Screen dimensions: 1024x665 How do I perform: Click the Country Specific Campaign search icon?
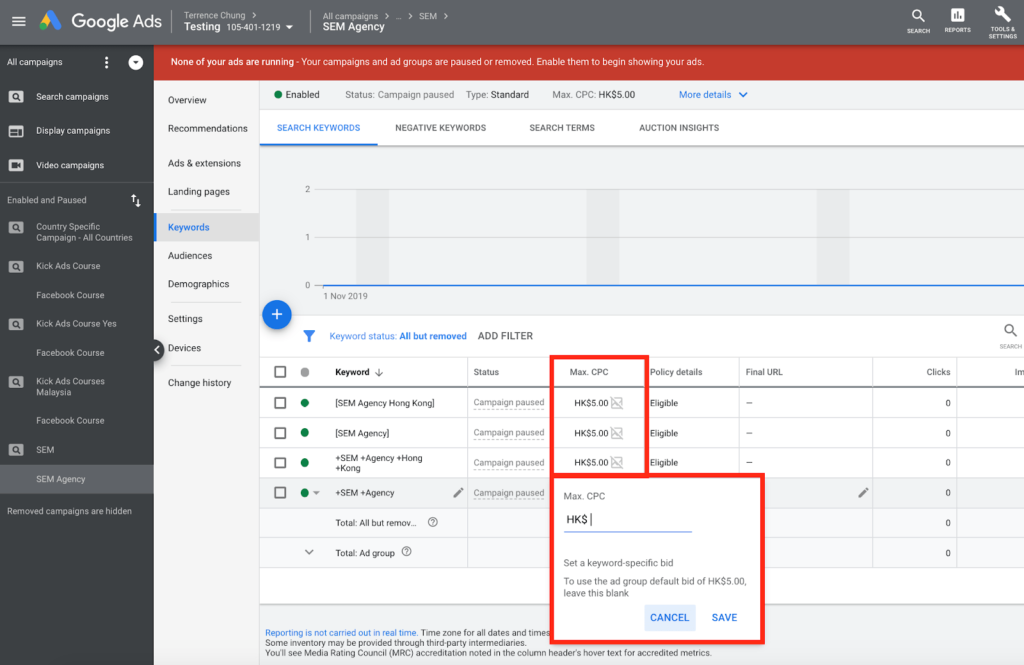click(x=16, y=227)
